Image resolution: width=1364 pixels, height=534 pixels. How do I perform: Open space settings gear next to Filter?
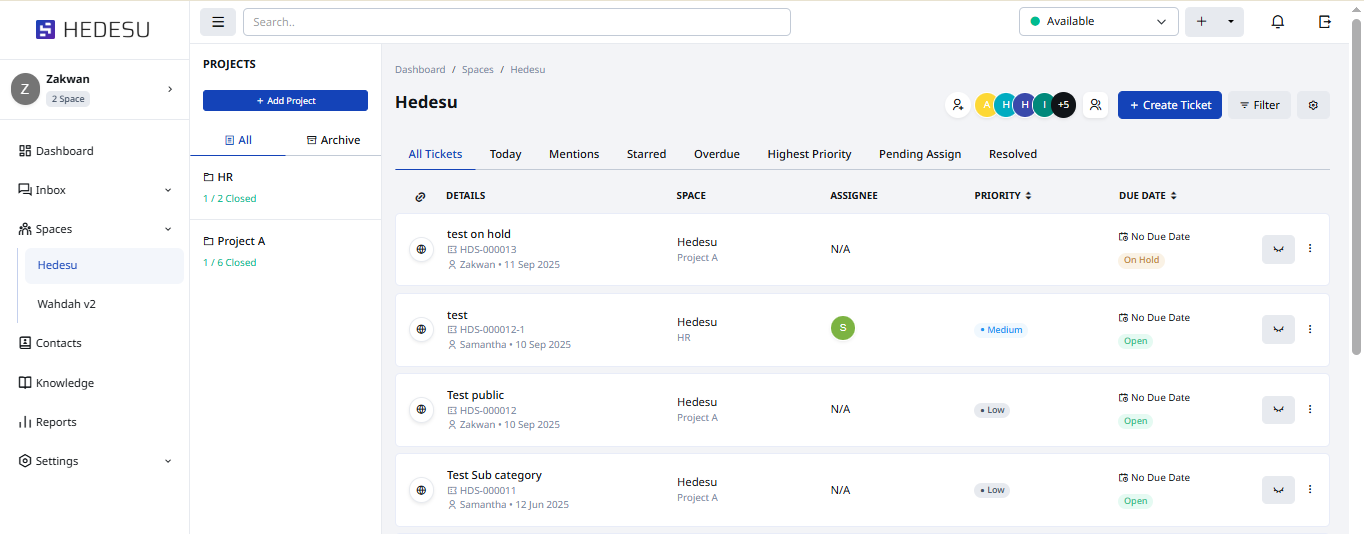pos(1313,105)
